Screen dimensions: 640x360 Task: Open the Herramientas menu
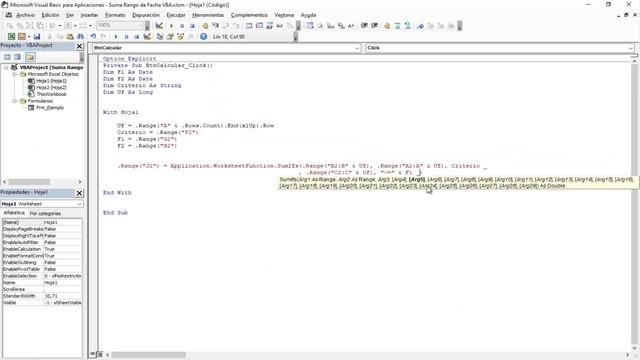click(x=208, y=15)
